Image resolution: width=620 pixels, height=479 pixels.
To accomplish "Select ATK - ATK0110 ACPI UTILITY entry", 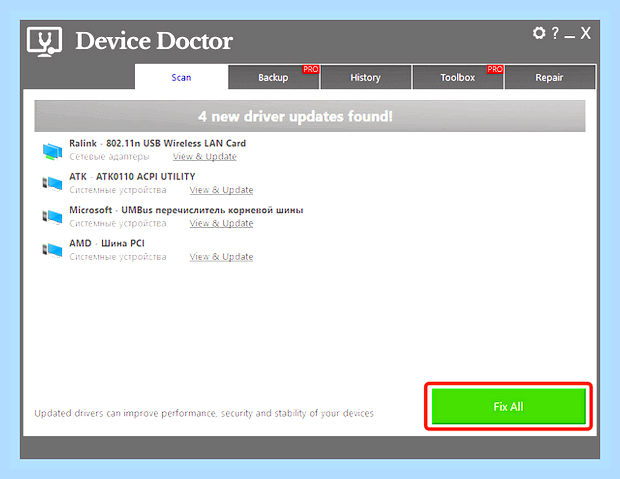I will pos(132,176).
